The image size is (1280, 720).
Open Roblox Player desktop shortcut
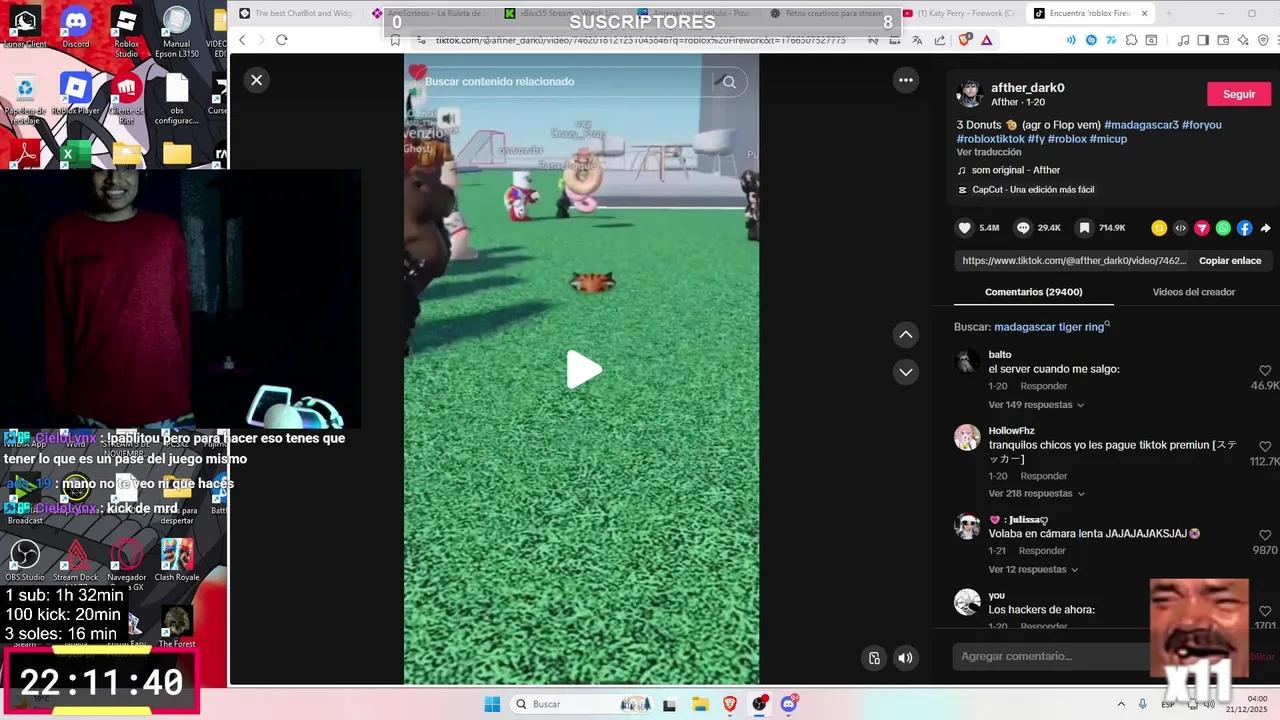coord(76,94)
